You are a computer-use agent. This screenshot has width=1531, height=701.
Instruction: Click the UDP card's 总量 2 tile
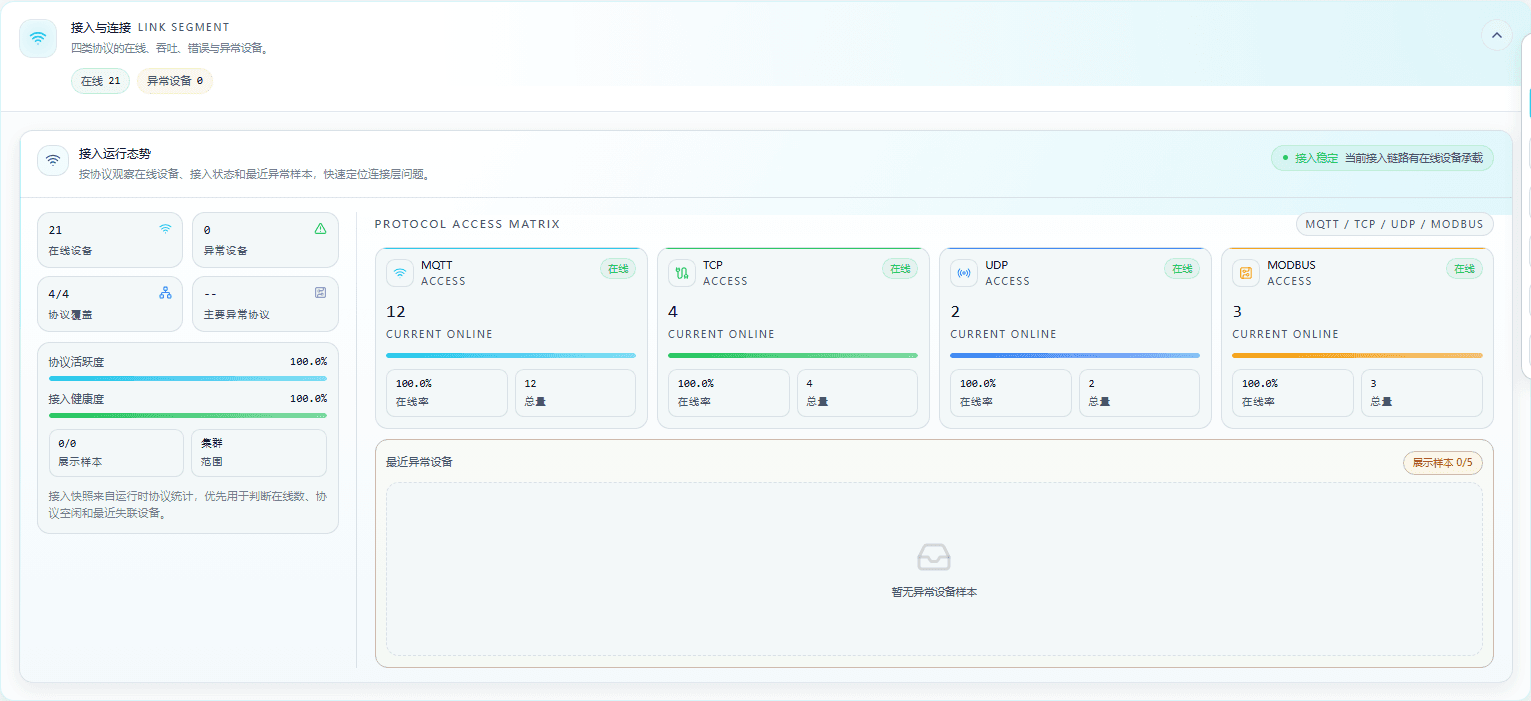pyautogui.click(x=1140, y=393)
